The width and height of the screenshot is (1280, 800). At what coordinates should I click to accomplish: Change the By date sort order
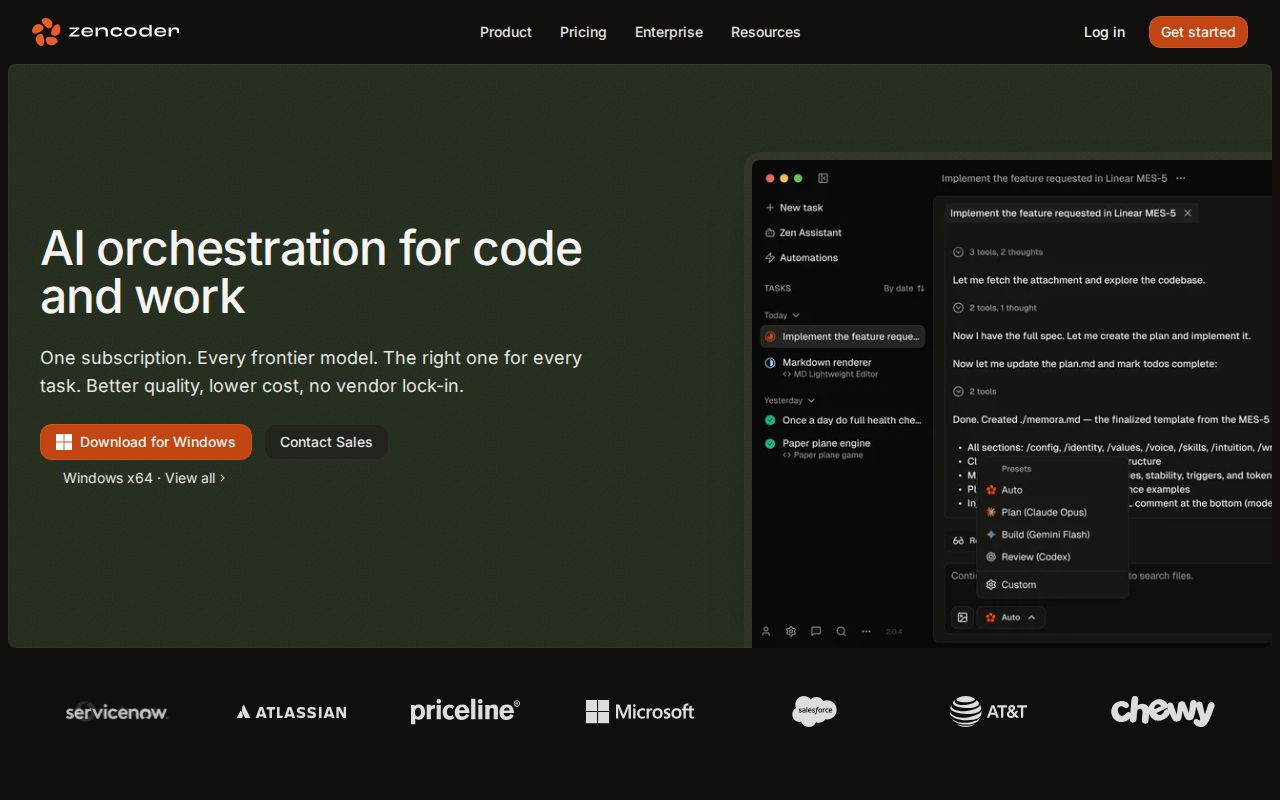coord(904,289)
